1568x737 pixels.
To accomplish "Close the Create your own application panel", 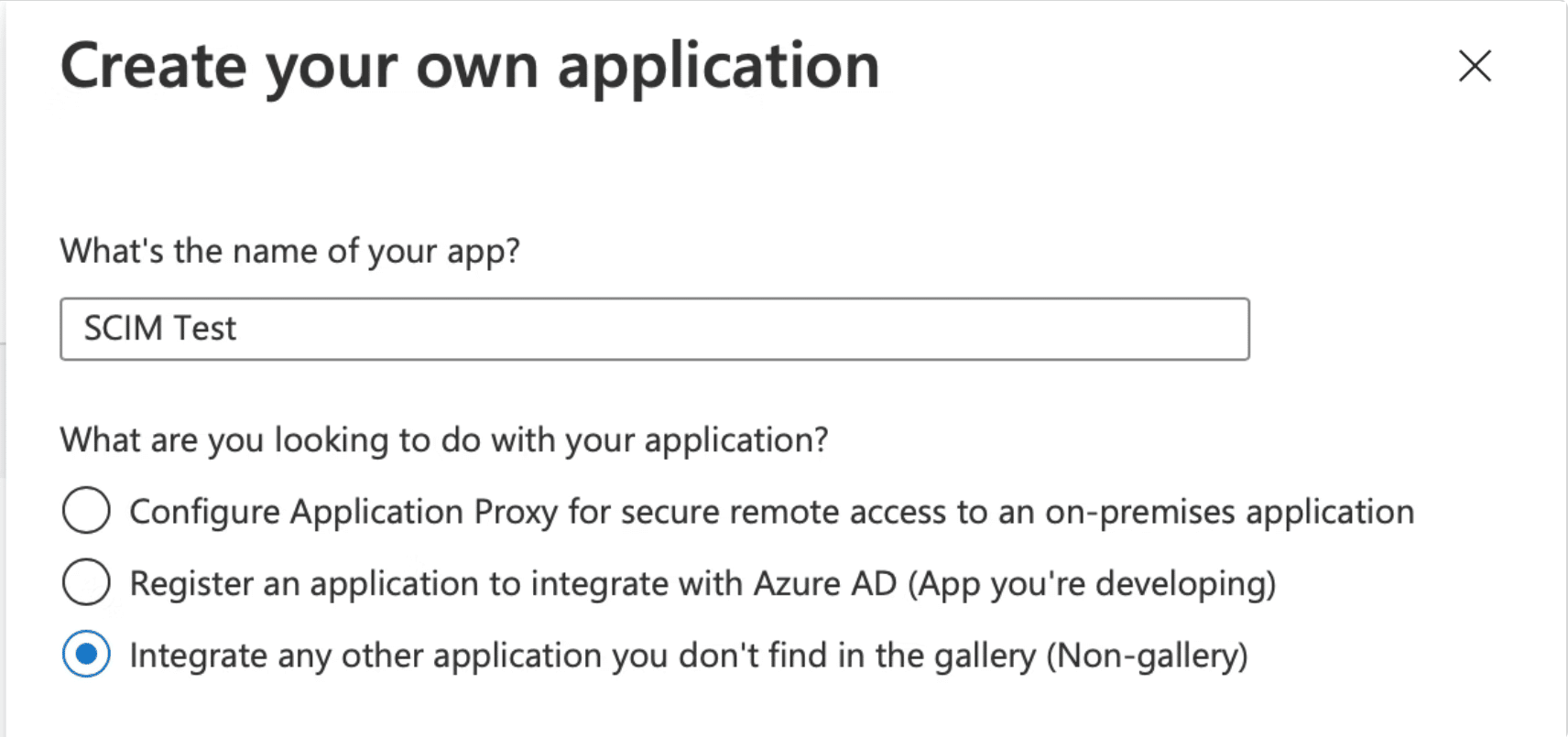I will coord(1475,66).
